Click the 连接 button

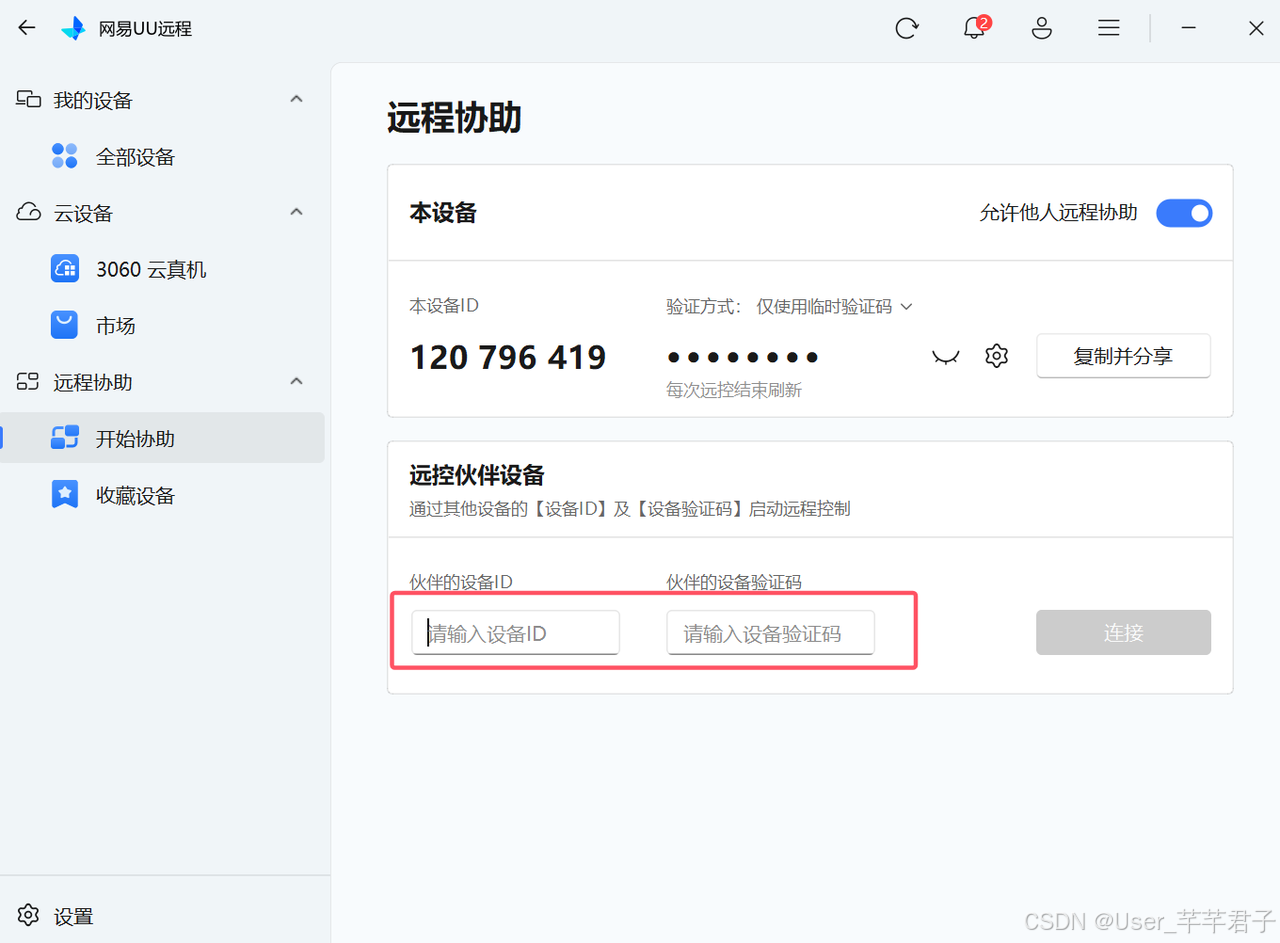[1123, 633]
